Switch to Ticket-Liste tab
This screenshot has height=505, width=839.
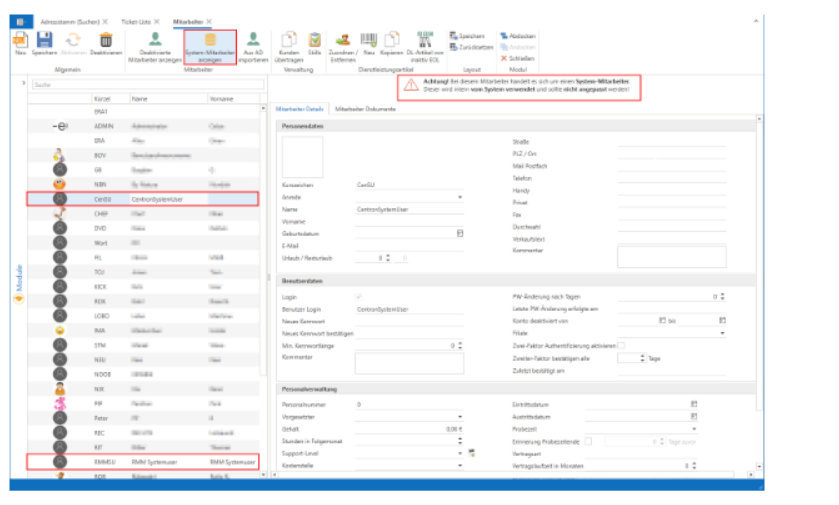pyautogui.click(x=135, y=20)
